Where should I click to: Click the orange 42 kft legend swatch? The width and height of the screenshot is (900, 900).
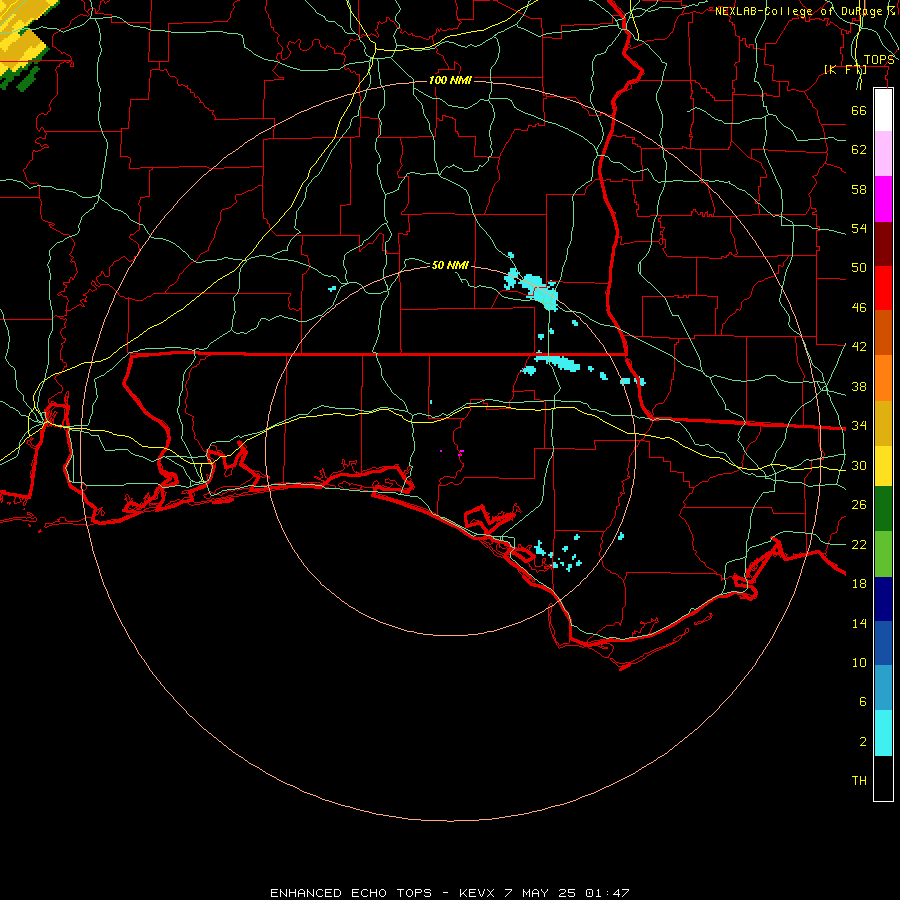[x=883, y=378]
